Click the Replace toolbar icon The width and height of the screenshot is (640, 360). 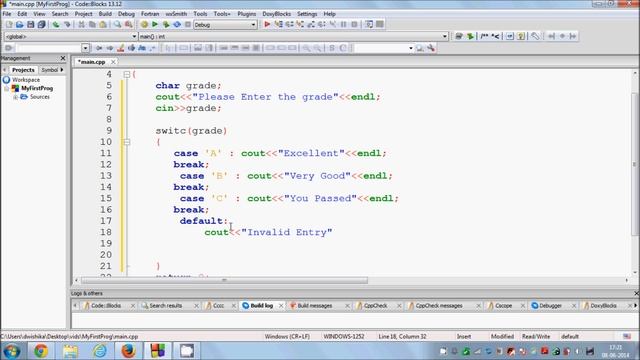(x=129, y=24)
